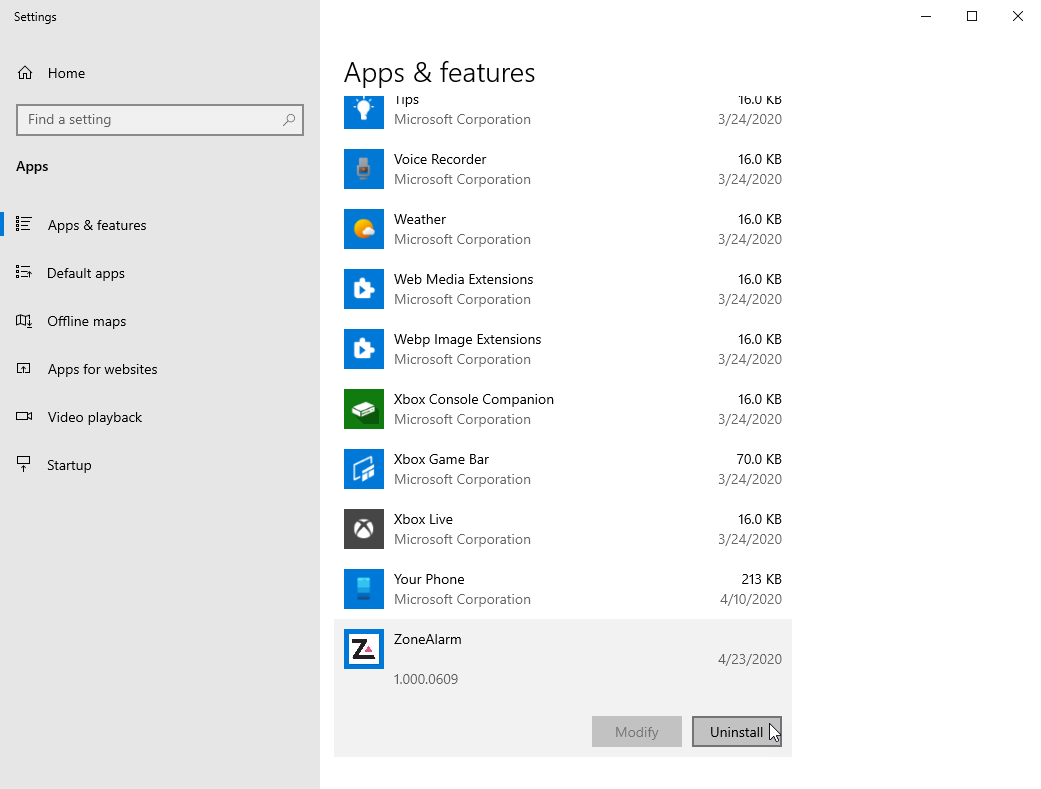The image size is (1041, 789).
Task: Select the Xbox Game Bar icon
Action: pyautogui.click(x=364, y=469)
